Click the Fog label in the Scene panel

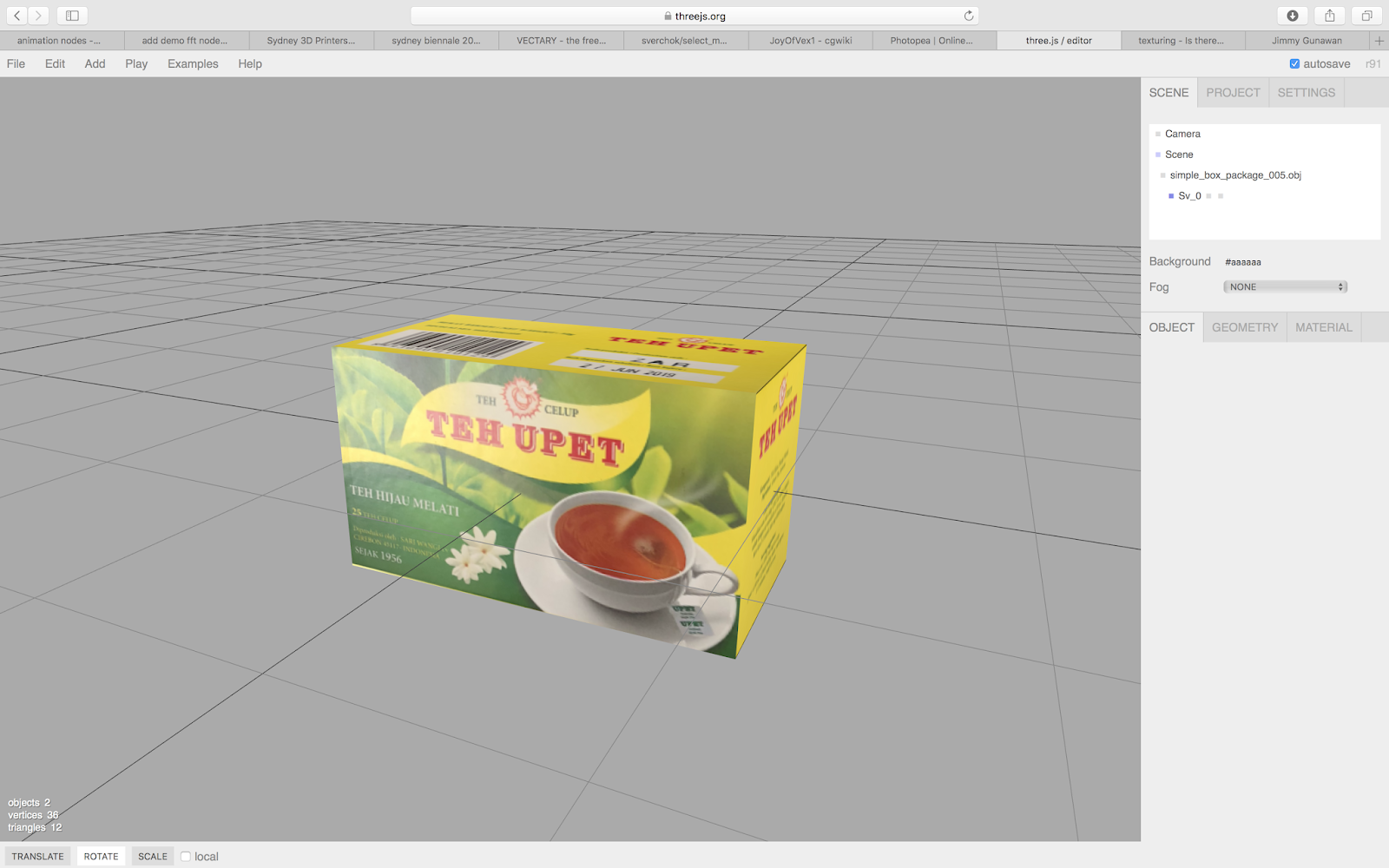(x=1159, y=287)
